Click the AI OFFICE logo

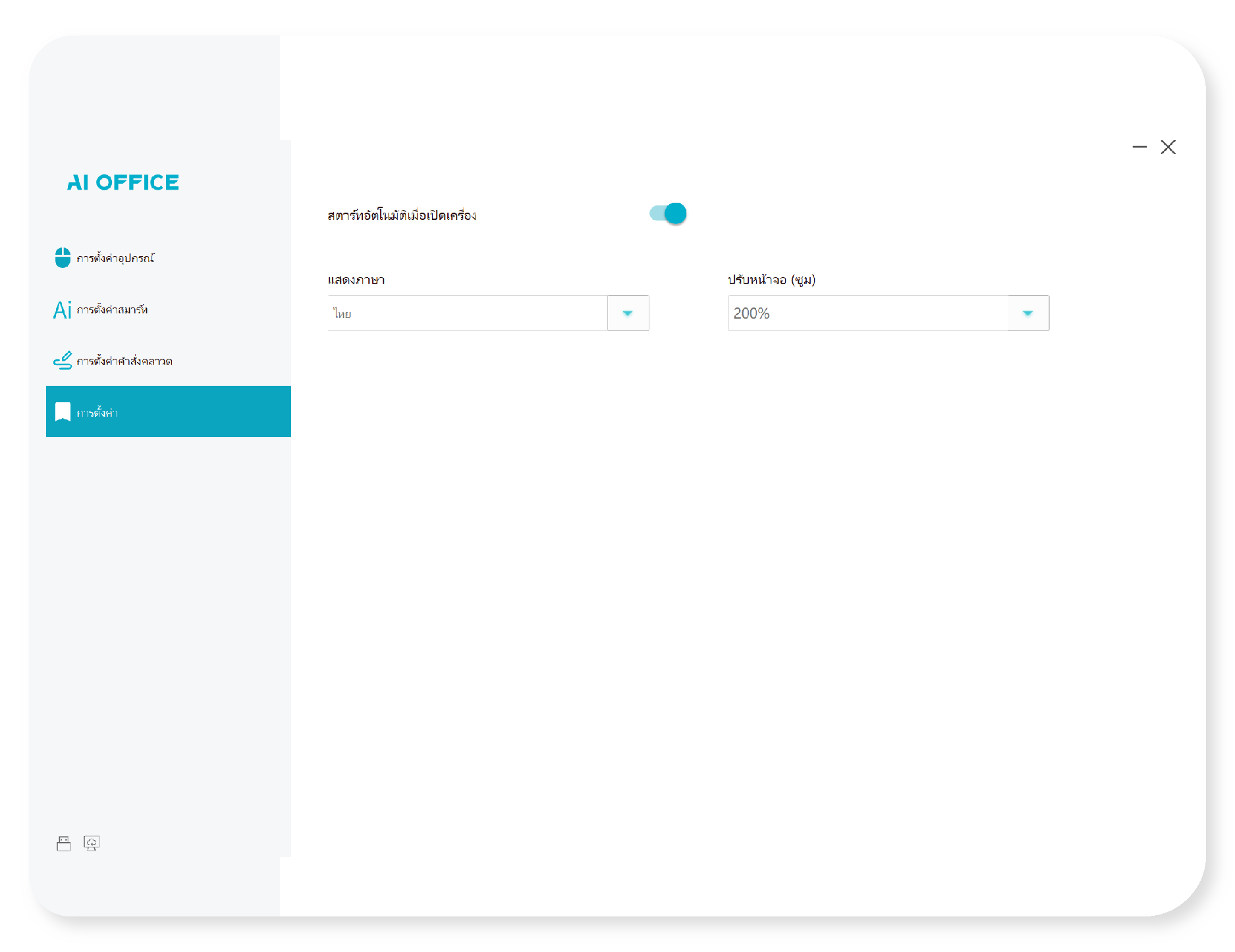tap(123, 182)
